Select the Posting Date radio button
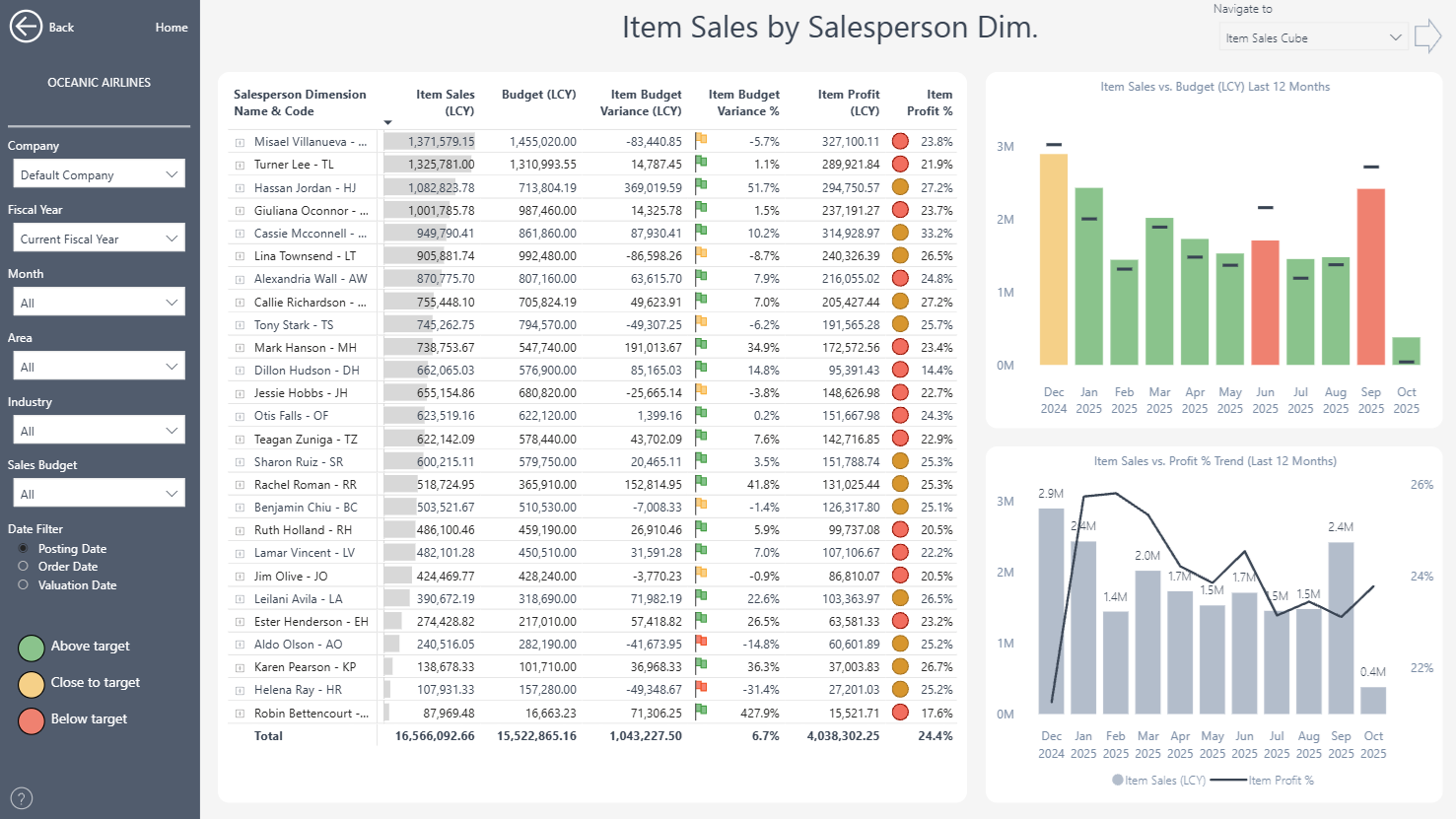Image resolution: width=1456 pixels, height=819 pixels. tap(23, 548)
